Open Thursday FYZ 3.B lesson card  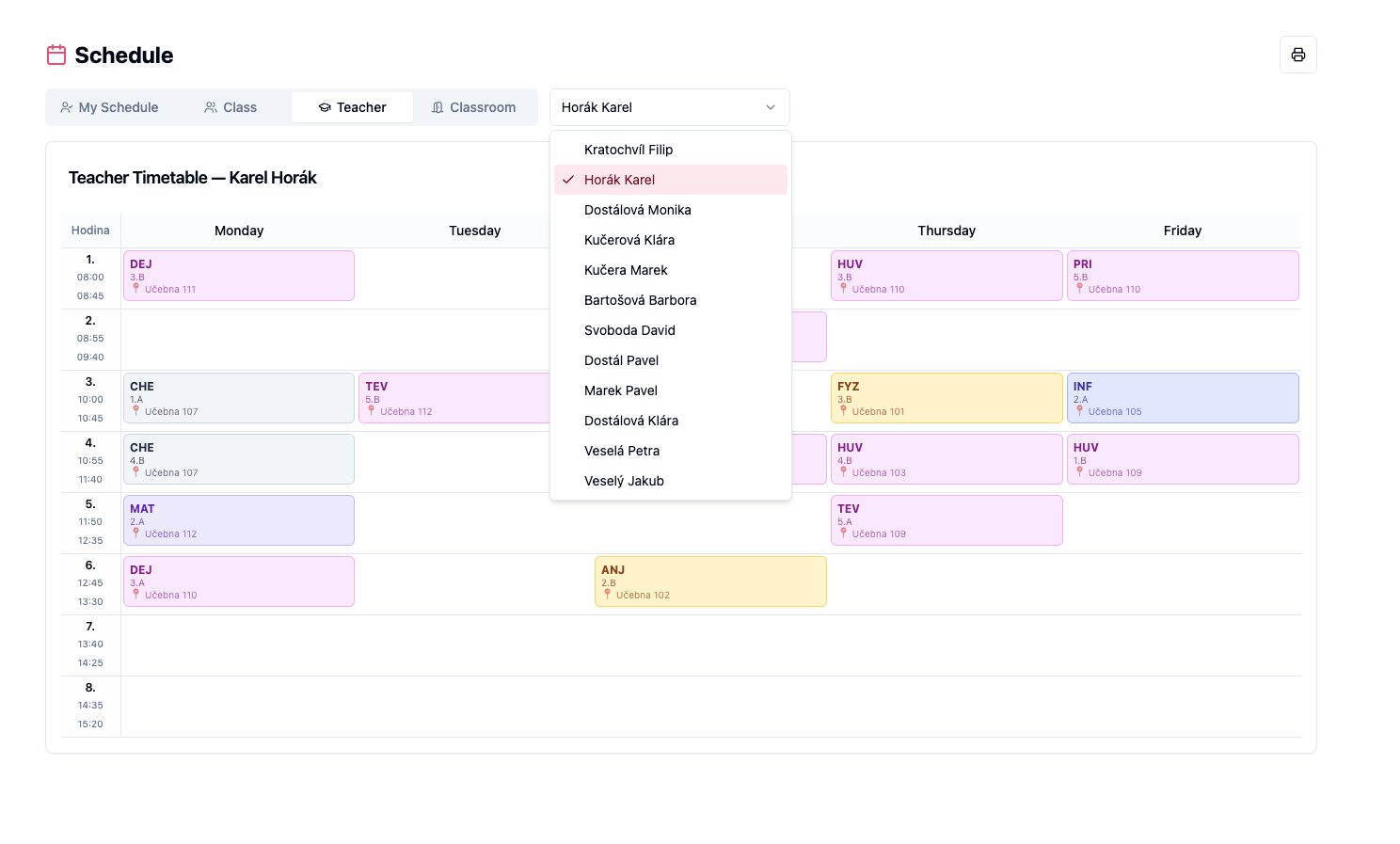pyautogui.click(x=947, y=398)
